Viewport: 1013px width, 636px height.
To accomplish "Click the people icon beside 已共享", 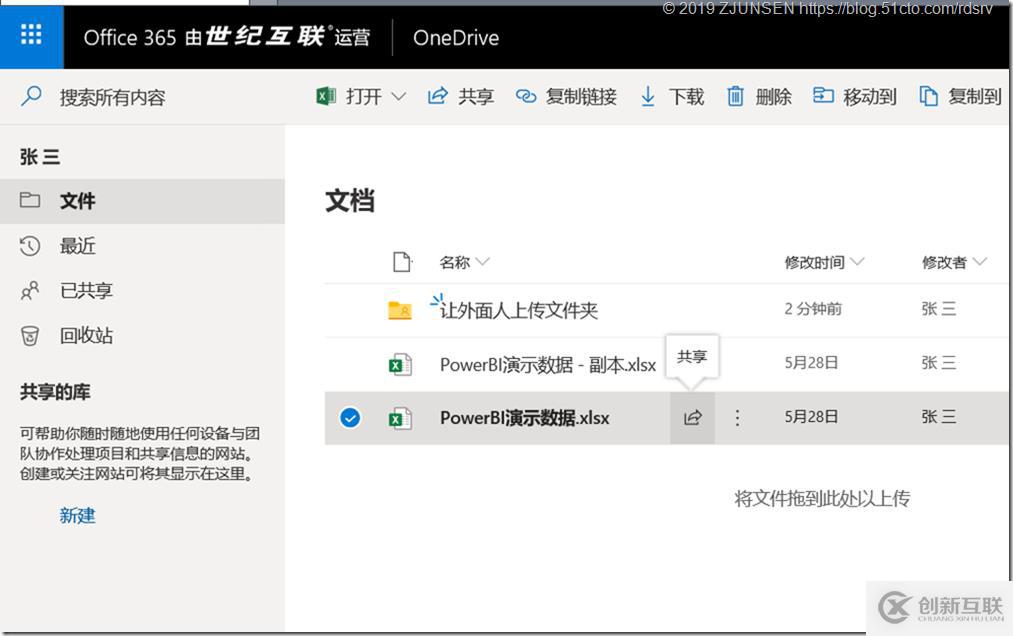I will click(x=30, y=291).
